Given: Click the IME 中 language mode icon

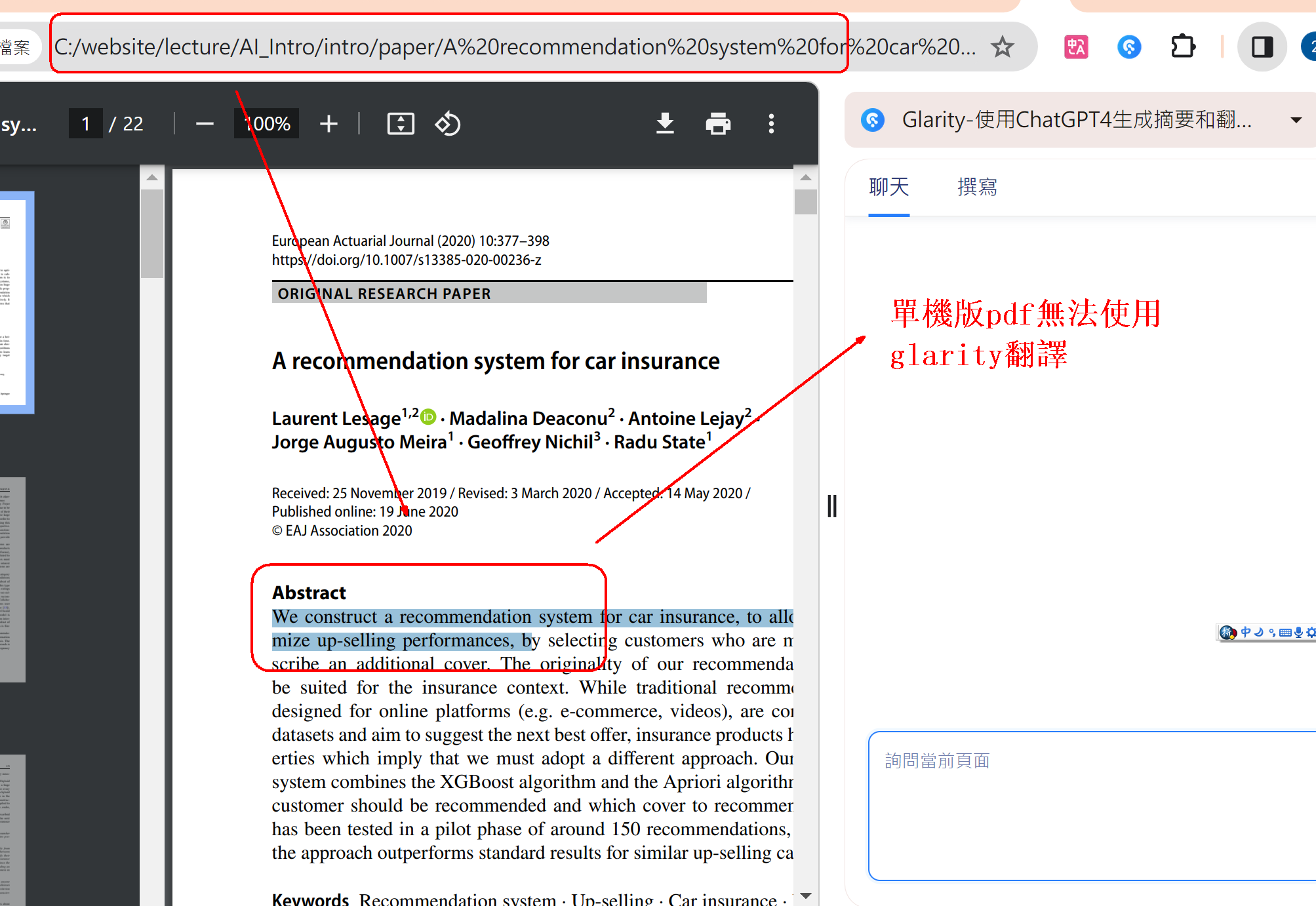Looking at the screenshot, I should click(x=1245, y=632).
